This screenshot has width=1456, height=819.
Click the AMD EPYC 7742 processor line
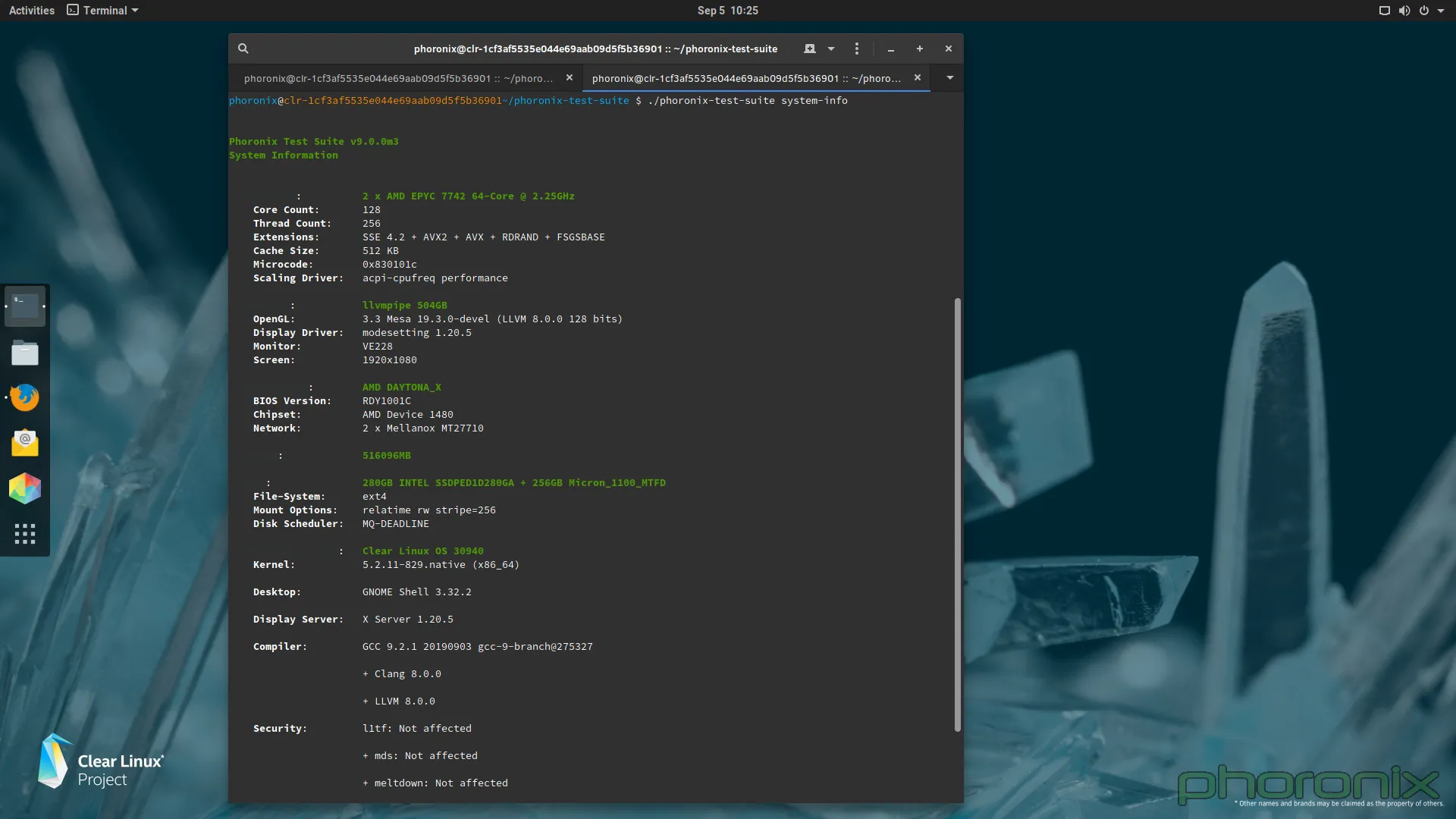point(468,196)
